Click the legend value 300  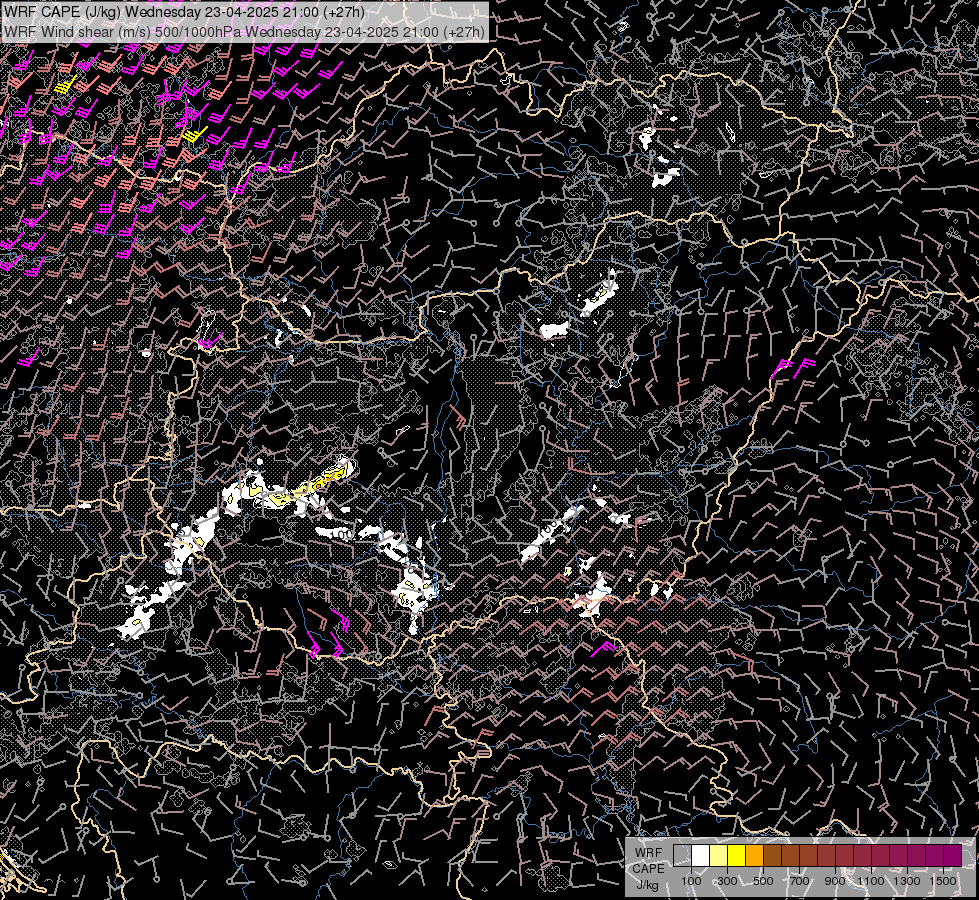click(x=727, y=881)
